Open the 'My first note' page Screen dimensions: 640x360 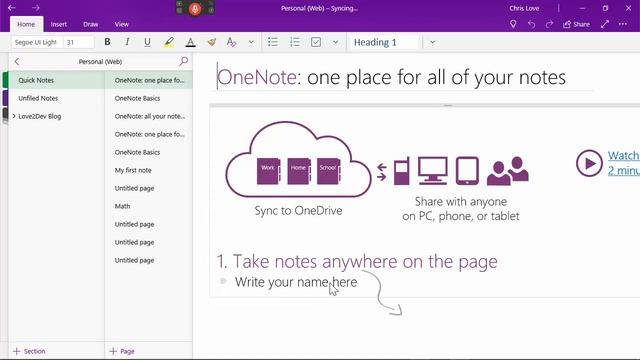[149, 170]
